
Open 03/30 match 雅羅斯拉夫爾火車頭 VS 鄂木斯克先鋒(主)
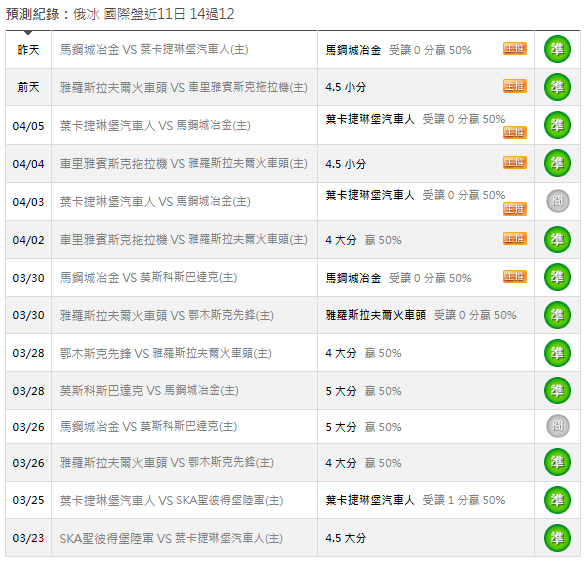[167, 316]
